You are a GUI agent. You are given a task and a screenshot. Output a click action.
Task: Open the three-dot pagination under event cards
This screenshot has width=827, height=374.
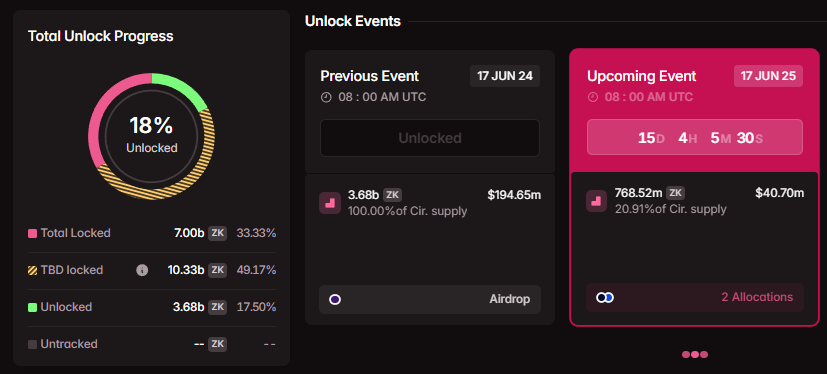pyautogui.click(x=695, y=354)
